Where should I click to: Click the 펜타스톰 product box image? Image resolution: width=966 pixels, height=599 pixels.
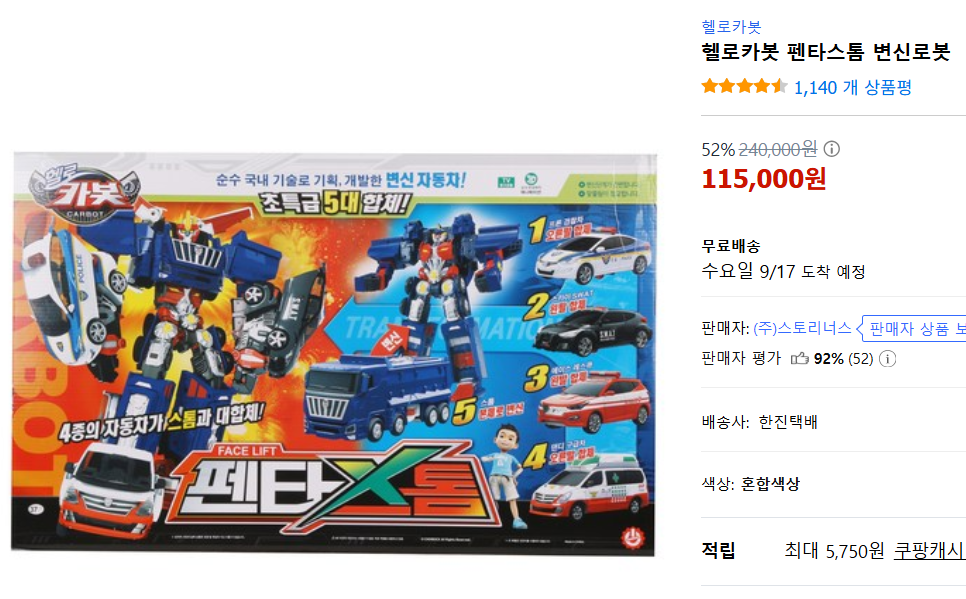[334, 353]
